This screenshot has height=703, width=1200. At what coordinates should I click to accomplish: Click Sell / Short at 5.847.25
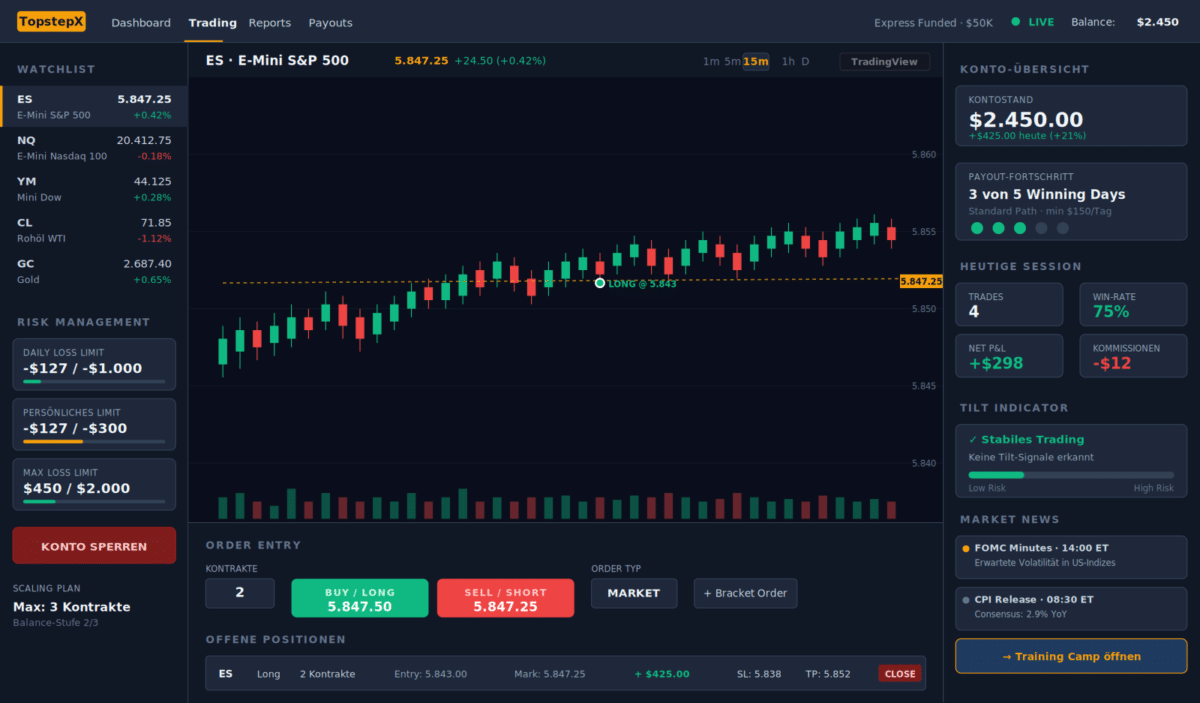pyautogui.click(x=506, y=598)
